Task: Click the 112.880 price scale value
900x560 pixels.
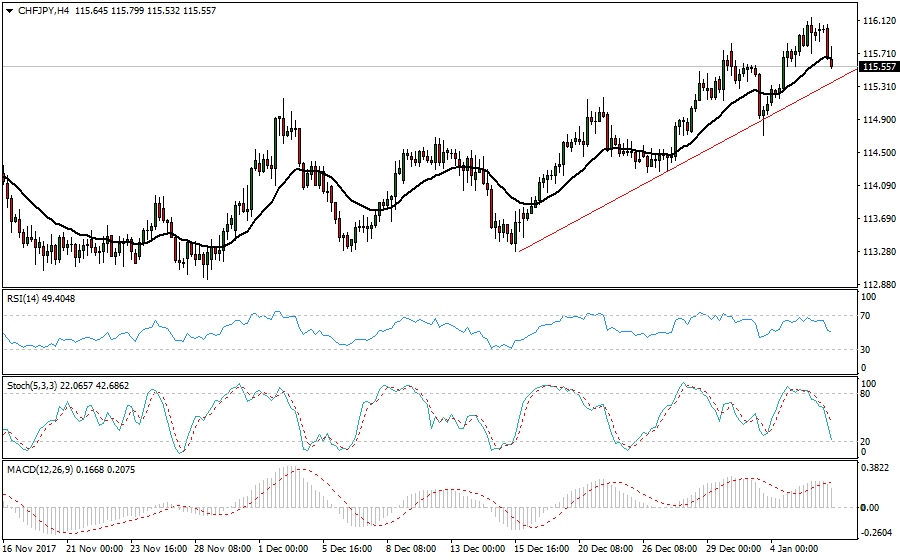Action: point(879,284)
